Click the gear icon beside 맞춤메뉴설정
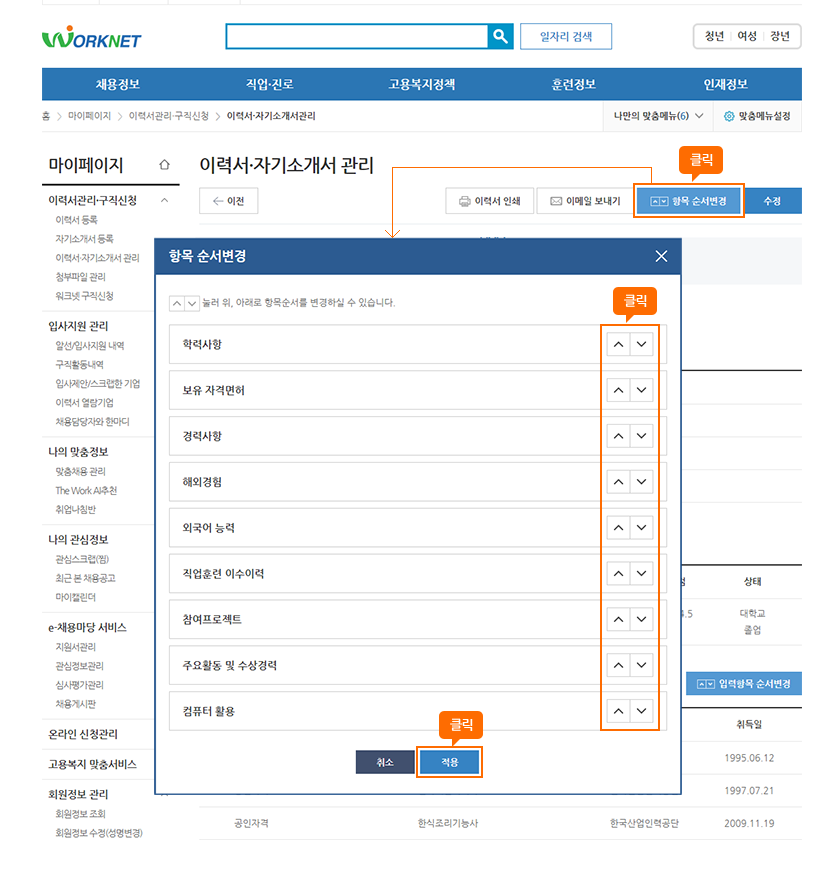The height and width of the screenshot is (878, 823). 728,115
